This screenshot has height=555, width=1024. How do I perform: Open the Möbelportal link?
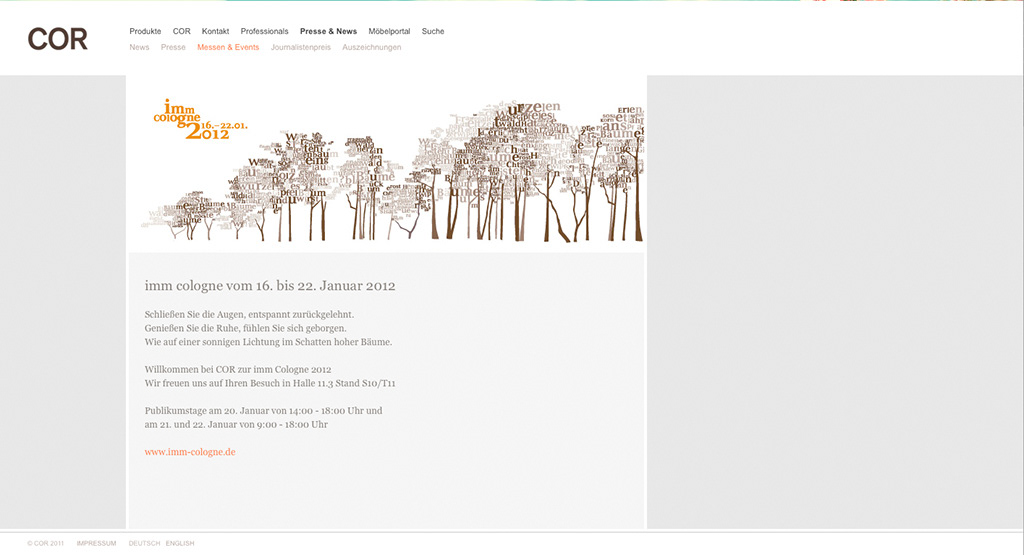[x=389, y=31]
